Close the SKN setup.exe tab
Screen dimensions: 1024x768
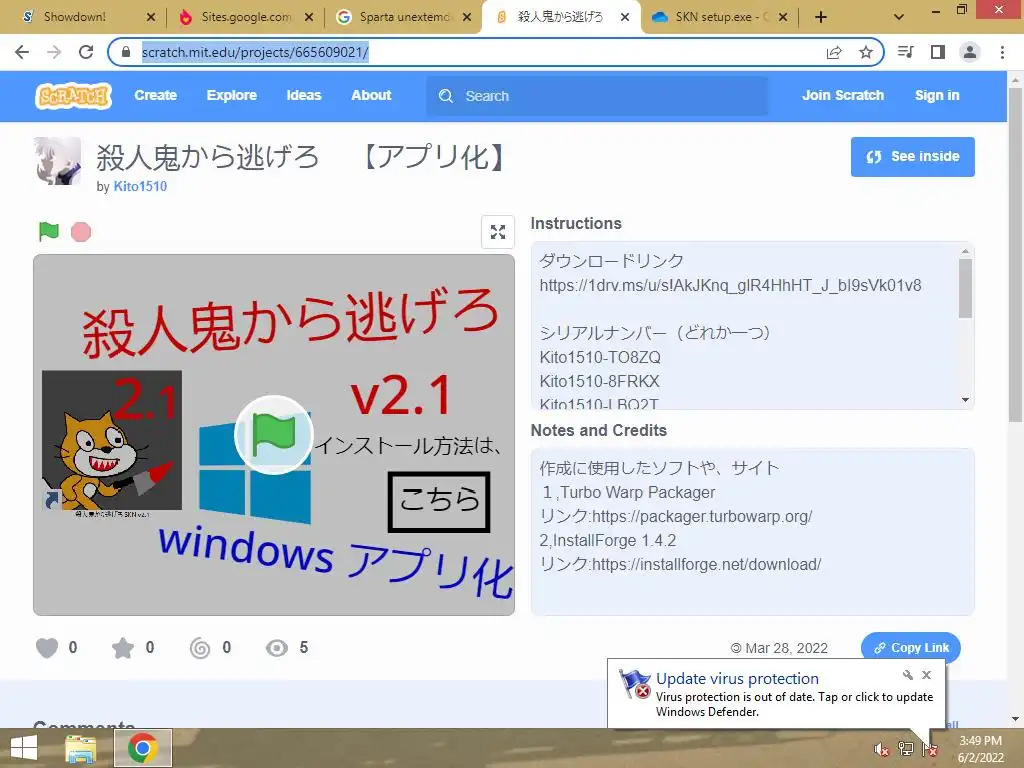[783, 18]
